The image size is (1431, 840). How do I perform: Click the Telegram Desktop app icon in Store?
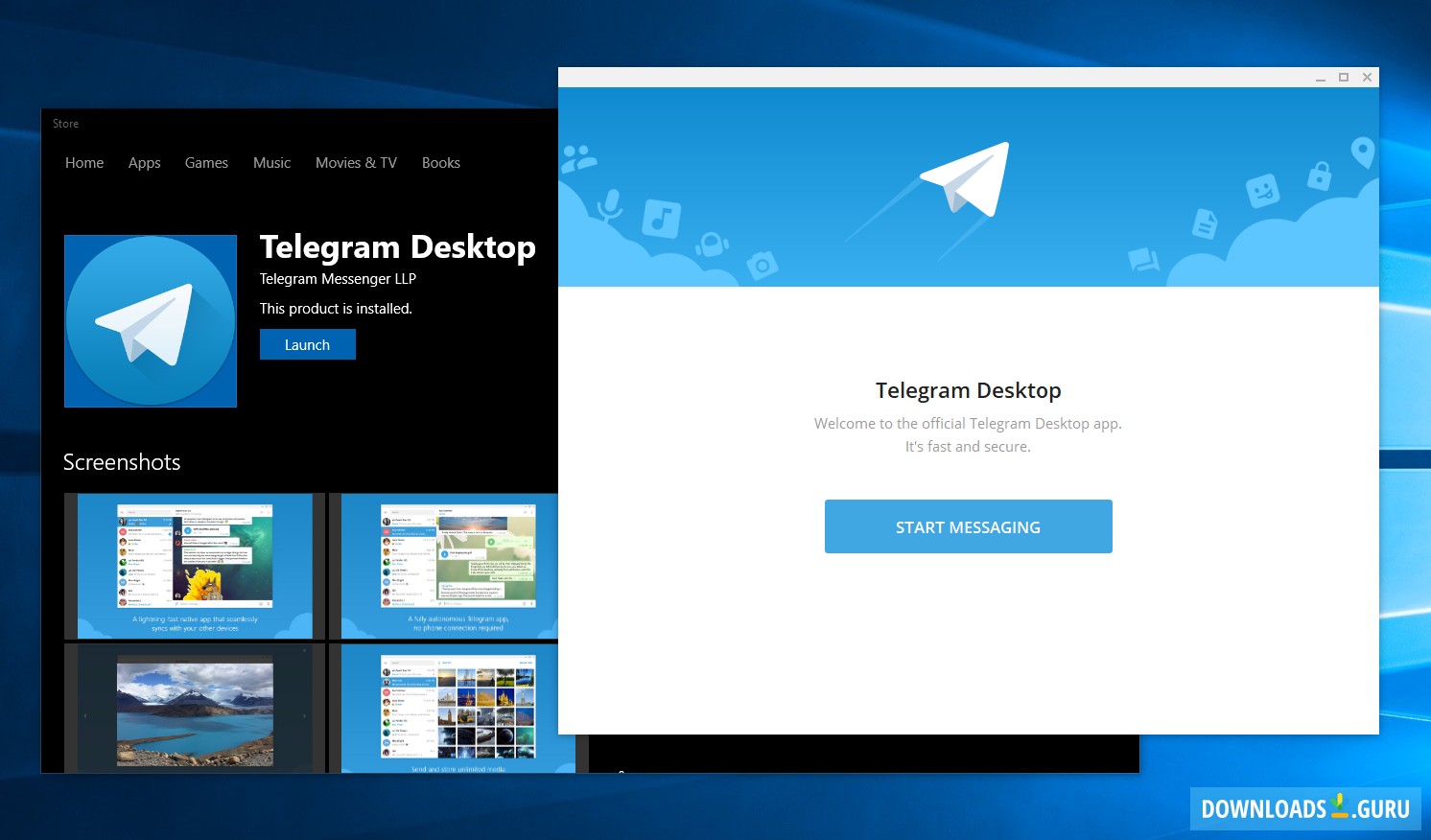click(x=151, y=321)
